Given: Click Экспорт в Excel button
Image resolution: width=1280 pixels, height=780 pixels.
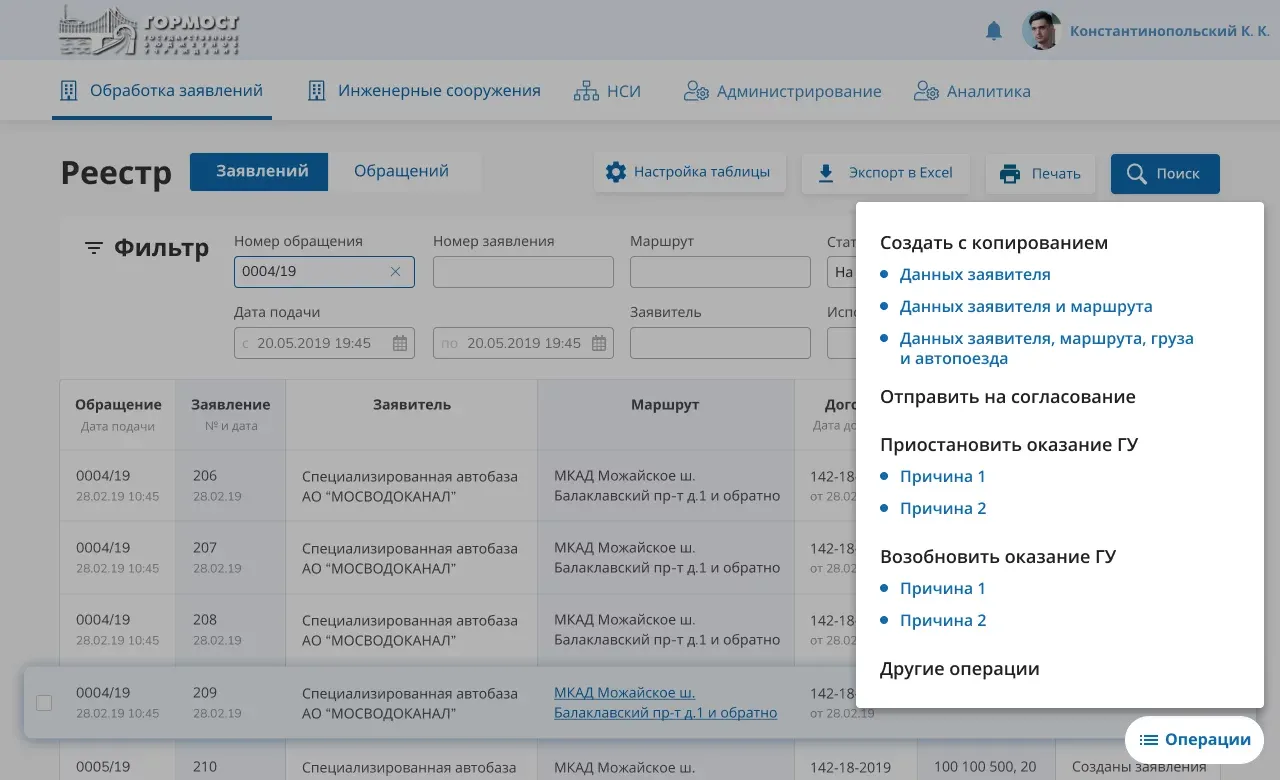Looking at the screenshot, I should click(x=886, y=173).
